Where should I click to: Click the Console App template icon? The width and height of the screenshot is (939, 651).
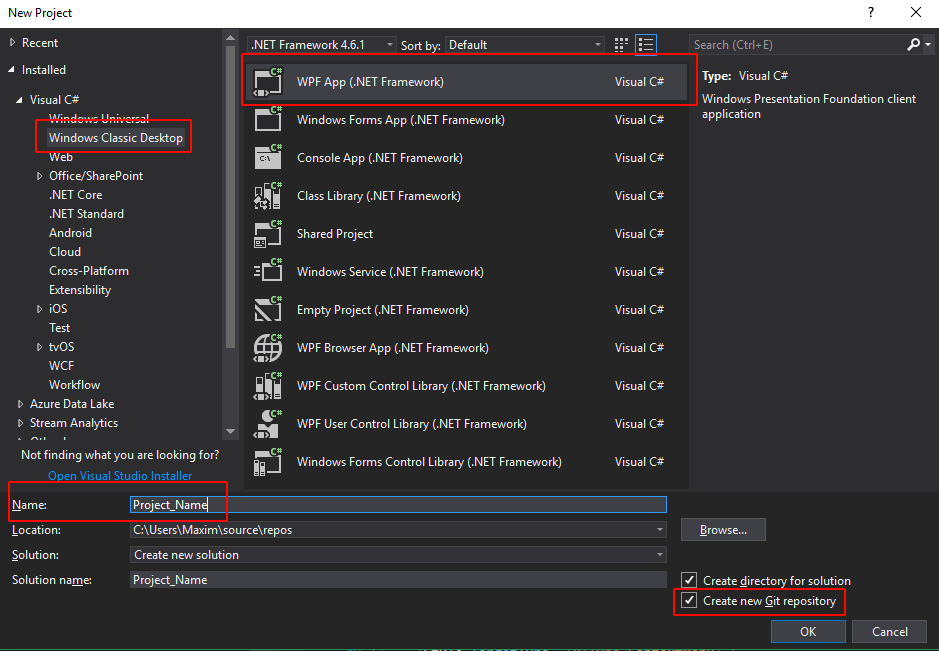tap(268, 158)
